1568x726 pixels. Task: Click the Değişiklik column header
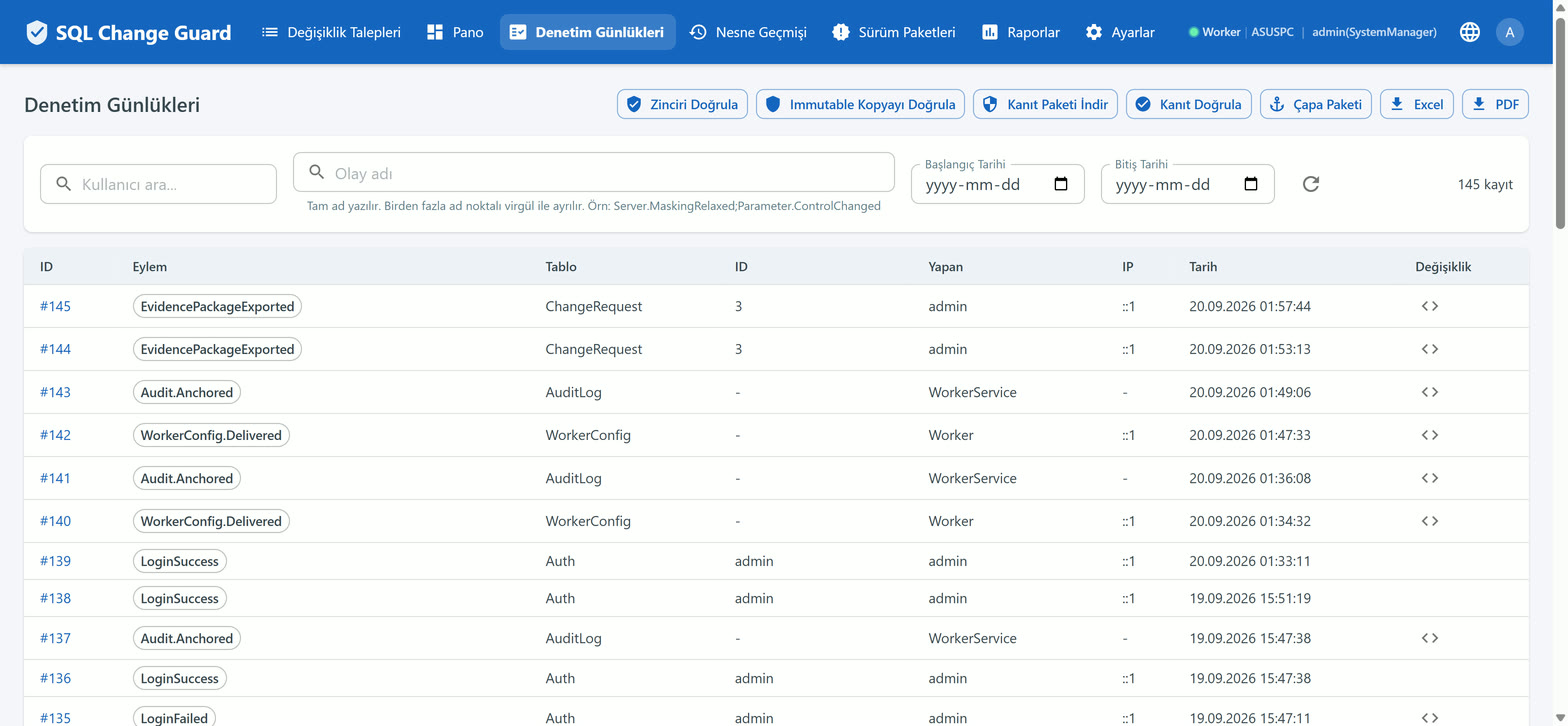(x=1443, y=267)
